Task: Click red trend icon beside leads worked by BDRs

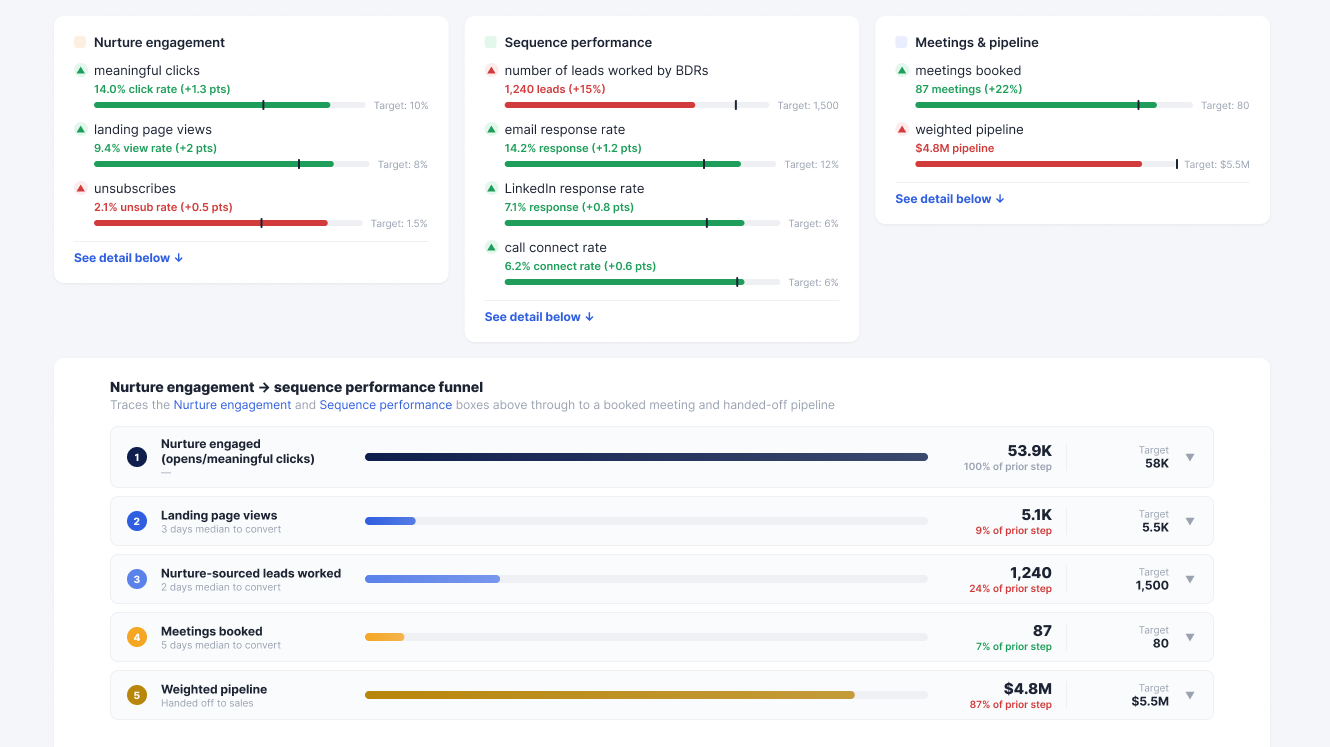Action: coord(491,71)
